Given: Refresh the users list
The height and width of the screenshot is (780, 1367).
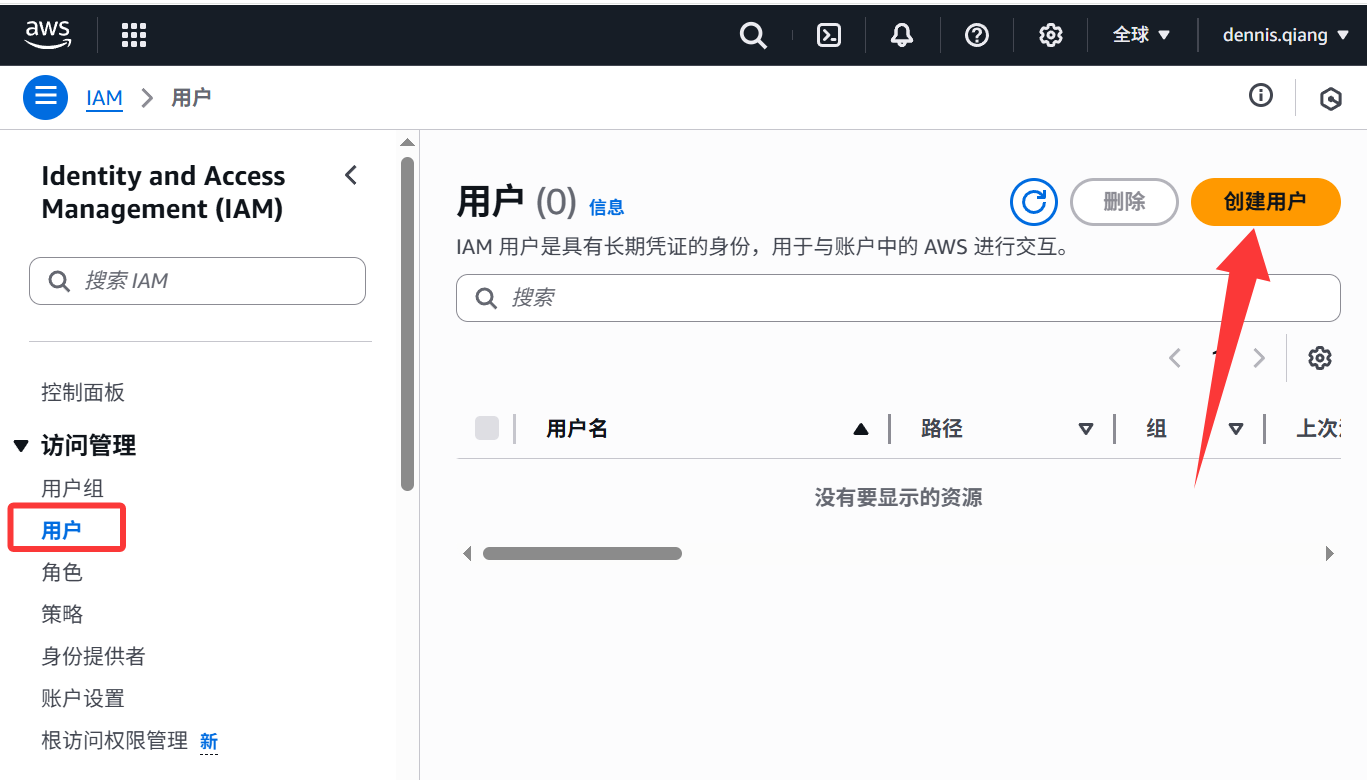Looking at the screenshot, I should click(x=1034, y=202).
